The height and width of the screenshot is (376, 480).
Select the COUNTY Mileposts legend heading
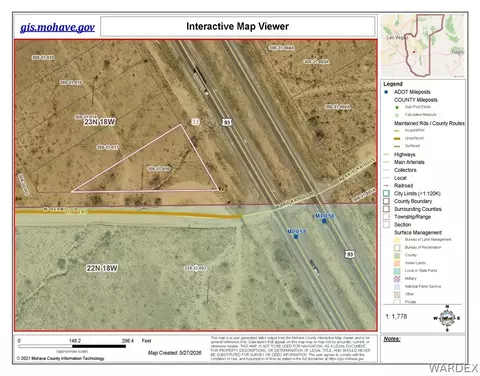pyautogui.click(x=416, y=100)
